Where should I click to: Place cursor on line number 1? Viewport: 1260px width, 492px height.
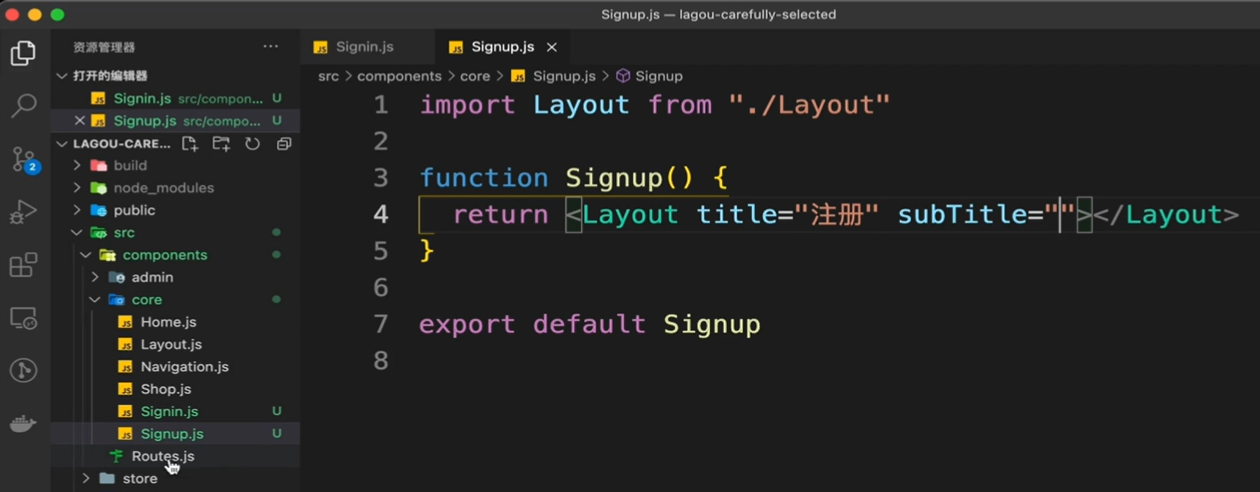(x=380, y=105)
